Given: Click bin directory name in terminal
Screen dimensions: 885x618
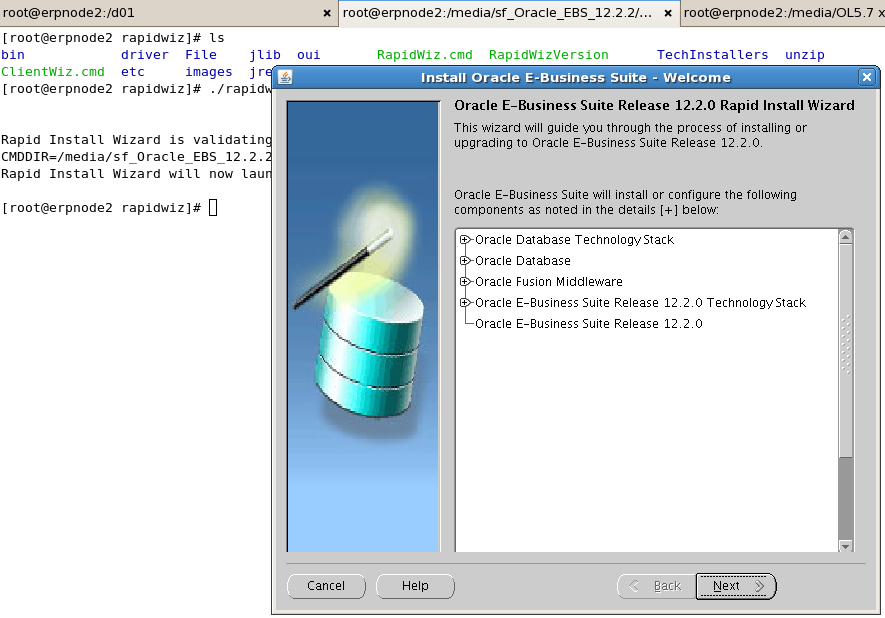Looking at the screenshot, I should 13,55.
